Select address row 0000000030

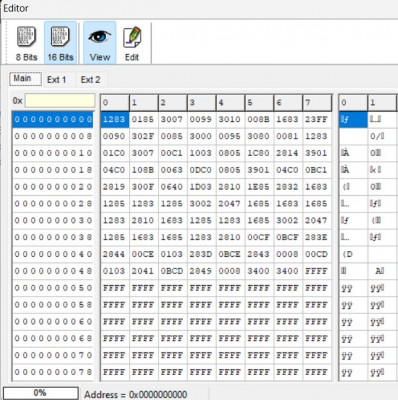(x=53, y=220)
